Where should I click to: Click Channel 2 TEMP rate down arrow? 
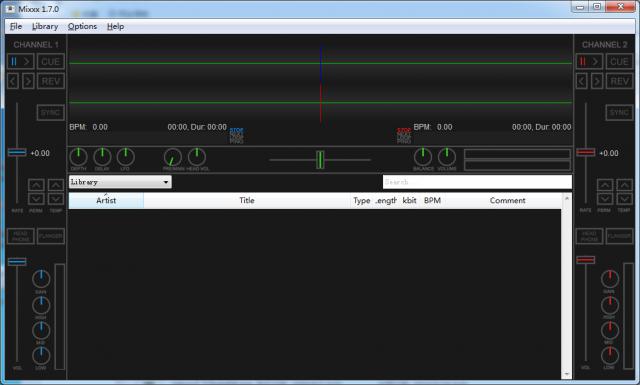point(624,199)
